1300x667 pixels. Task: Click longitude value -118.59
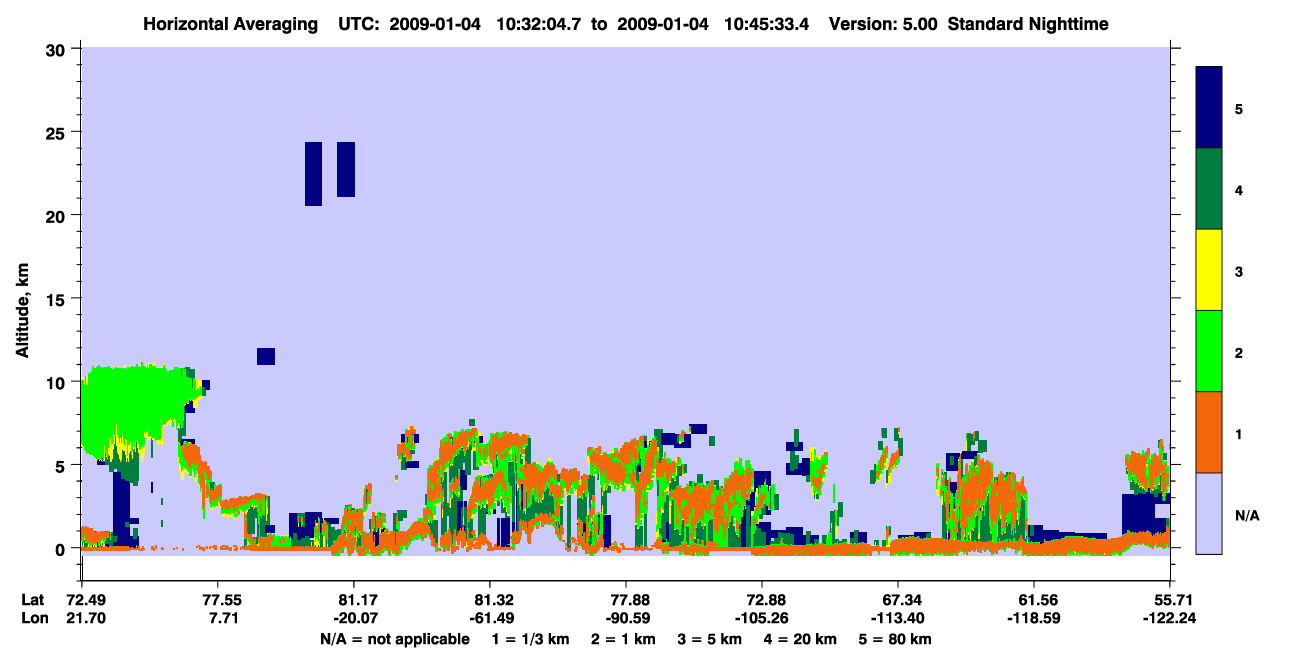[1034, 618]
